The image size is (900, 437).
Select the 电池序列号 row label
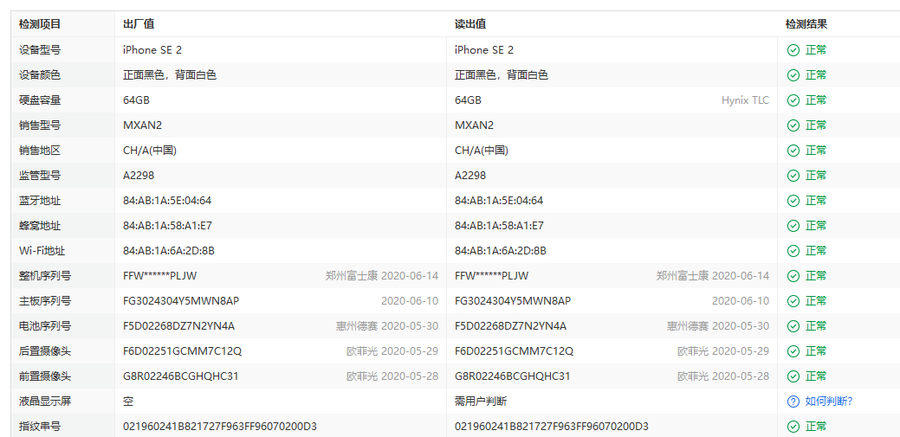[x=45, y=326]
